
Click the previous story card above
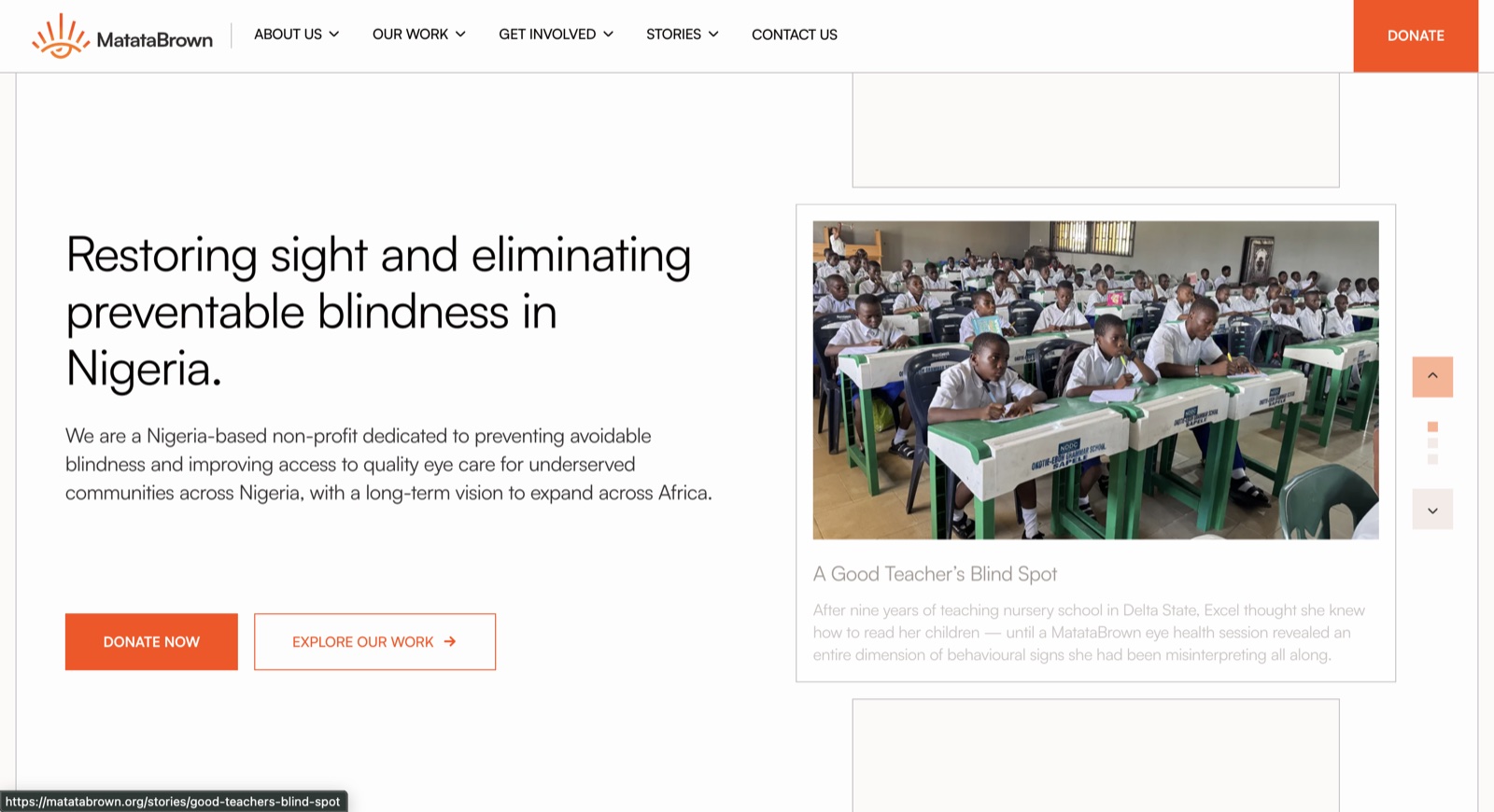[x=1095, y=130]
